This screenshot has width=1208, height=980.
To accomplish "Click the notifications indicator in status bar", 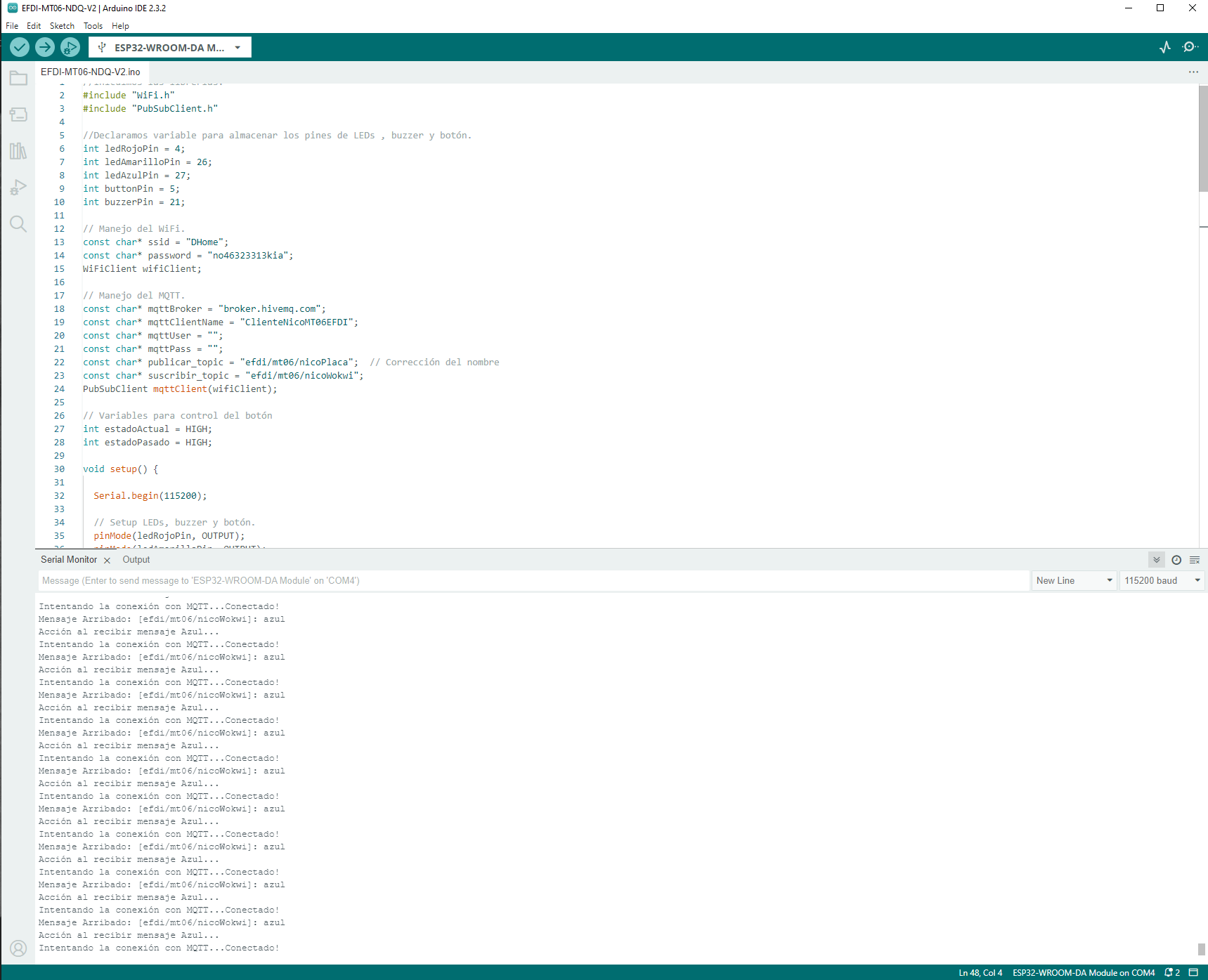I will tap(1172, 972).
